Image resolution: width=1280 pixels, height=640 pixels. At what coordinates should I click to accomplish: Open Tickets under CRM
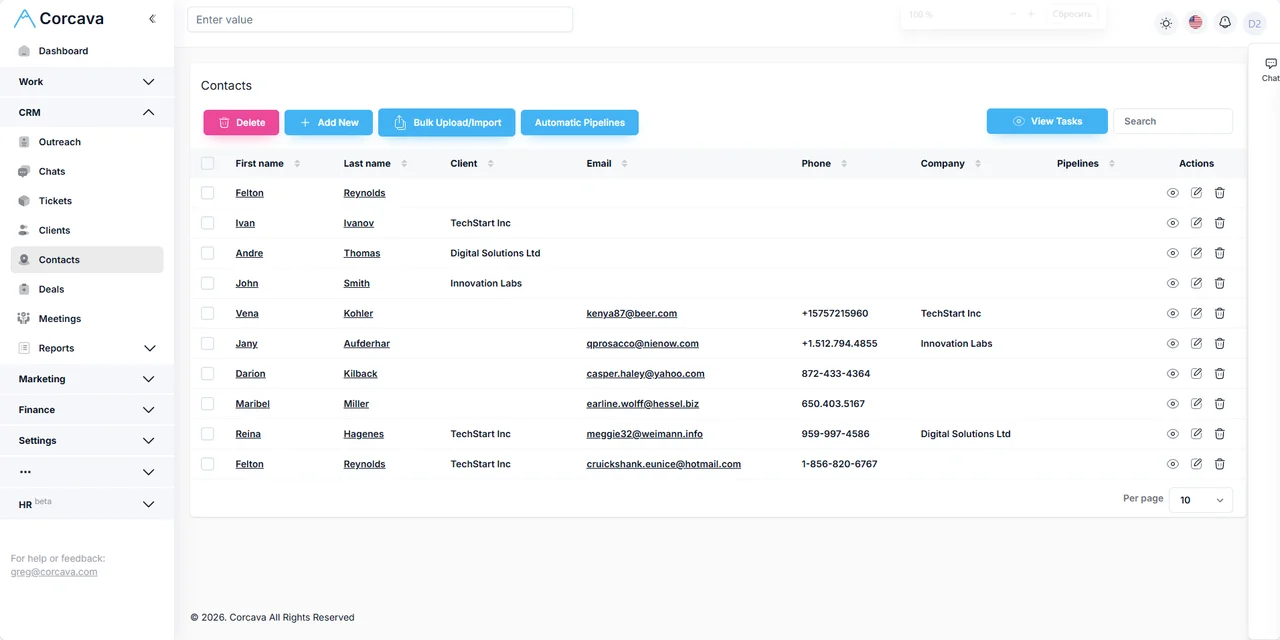point(87,201)
